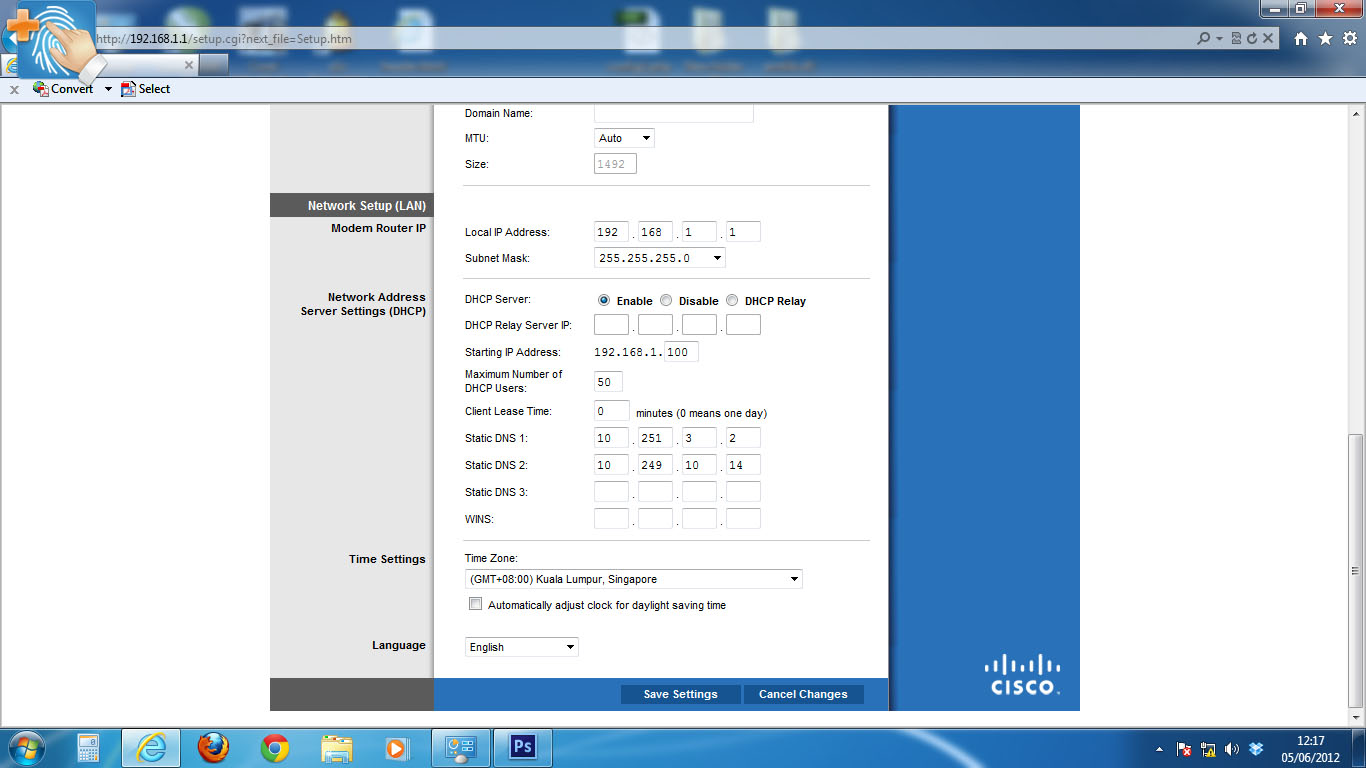Viewport: 1366px width, 768px height.
Task: Click Save Settings
Action: pyautogui.click(x=680, y=693)
